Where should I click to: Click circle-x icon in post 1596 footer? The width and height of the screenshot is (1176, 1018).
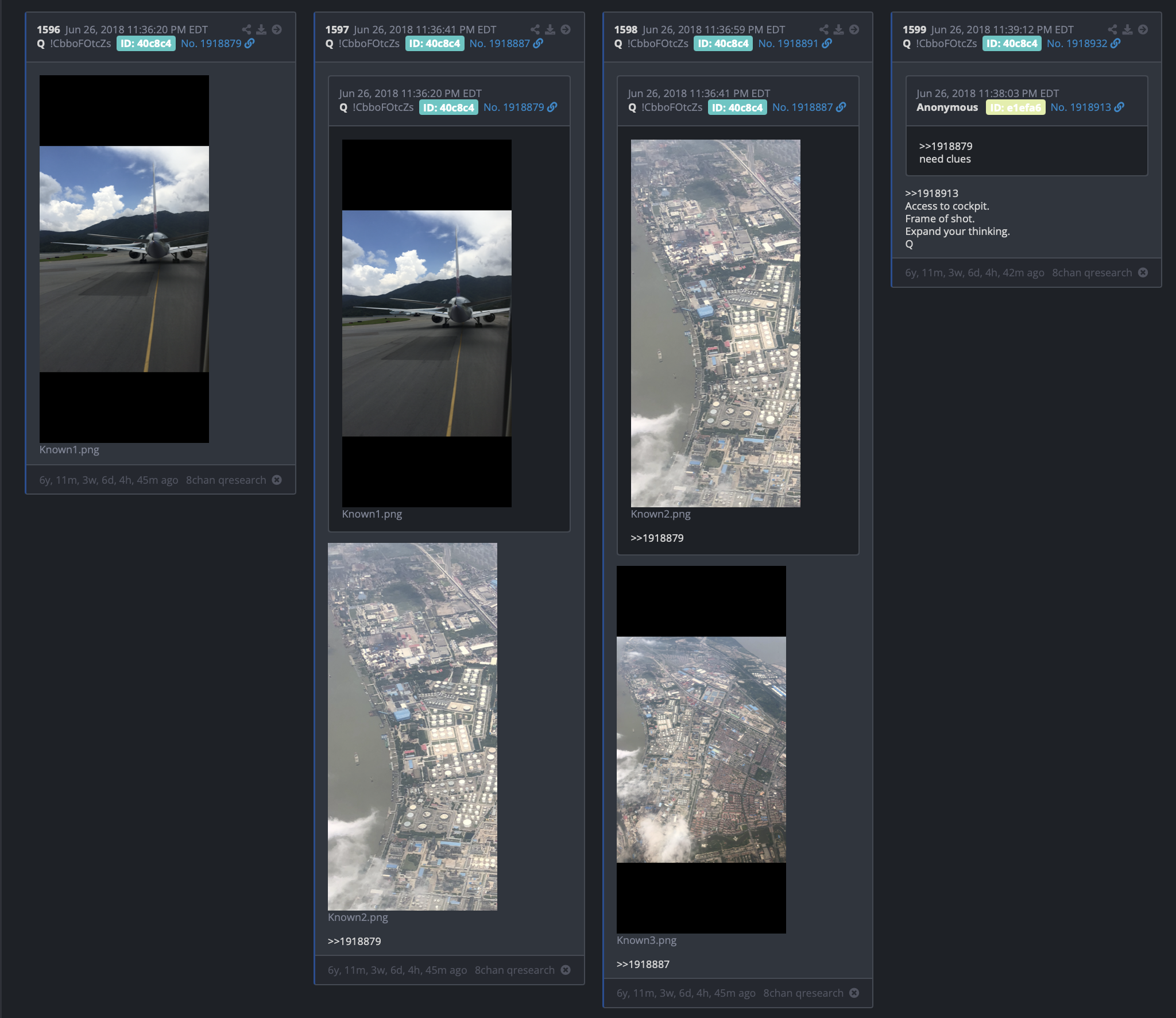point(277,480)
